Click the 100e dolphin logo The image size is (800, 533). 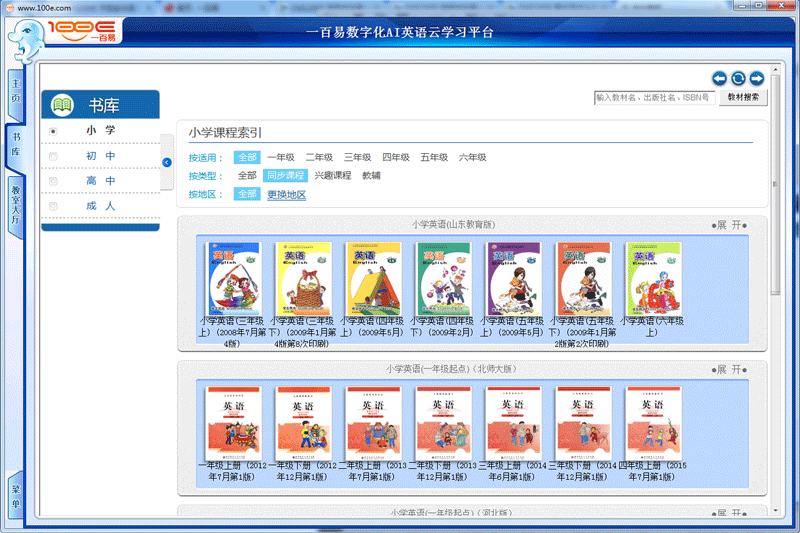tap(26, 41)
